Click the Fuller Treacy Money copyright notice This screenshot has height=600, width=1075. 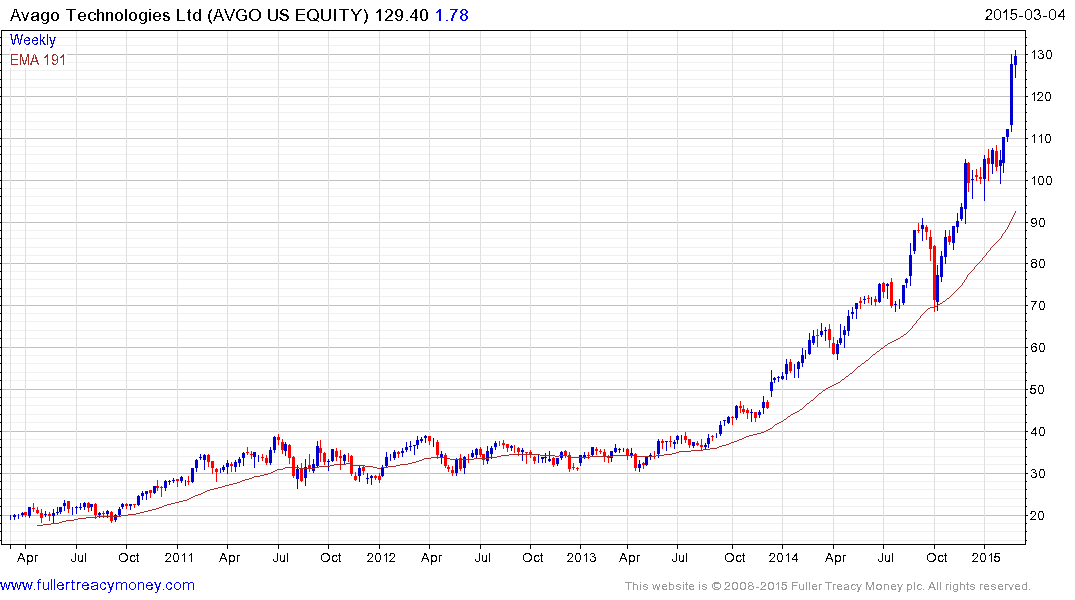click(x=828, y=586)
